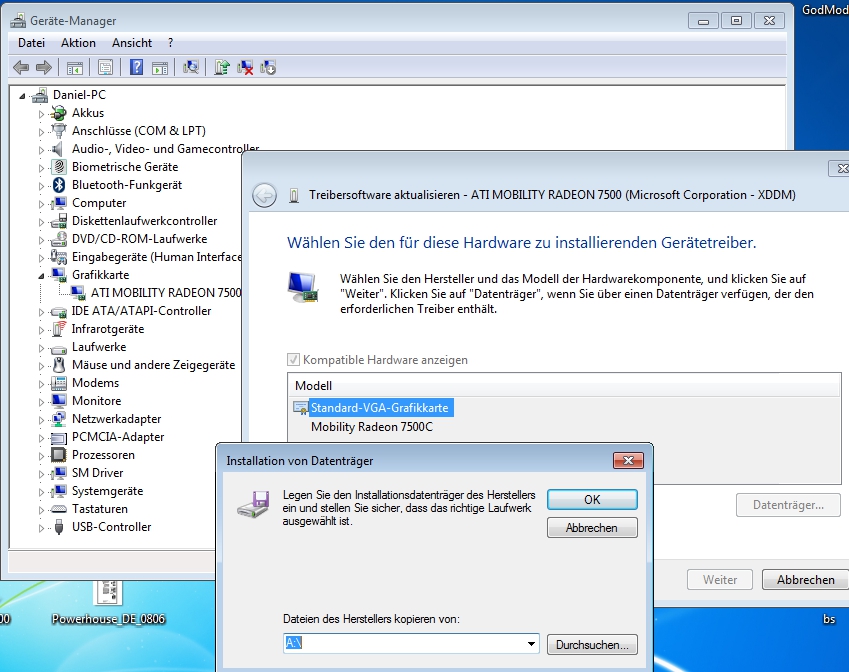Click the scan for hardware changes icon

tap(191, 68)
